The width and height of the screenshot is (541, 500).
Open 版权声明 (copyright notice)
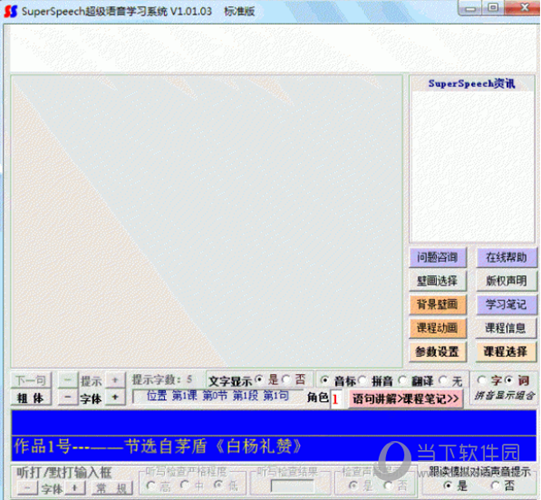506,281
